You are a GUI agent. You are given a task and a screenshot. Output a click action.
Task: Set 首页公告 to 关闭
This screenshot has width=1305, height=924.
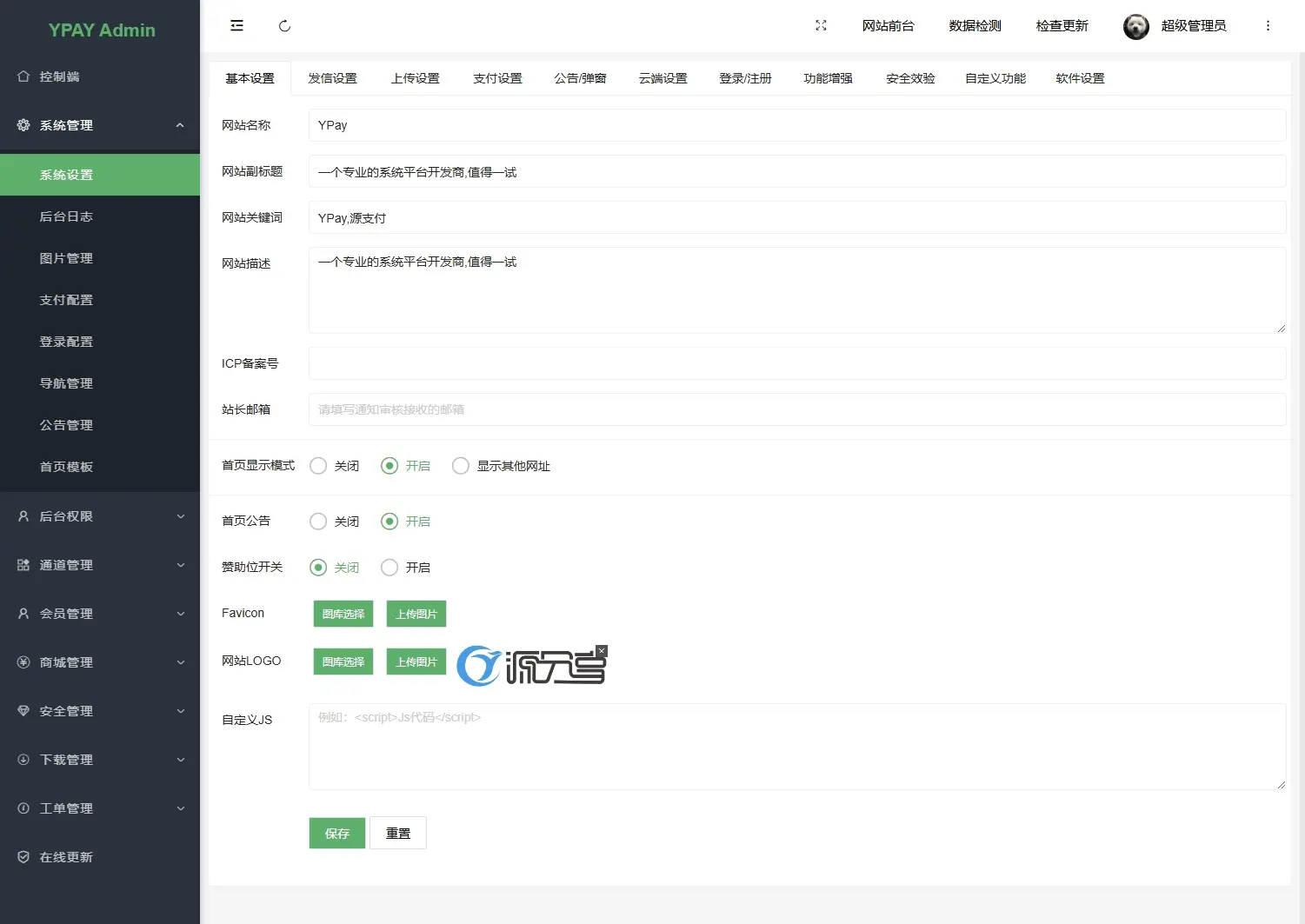[319, 522]
